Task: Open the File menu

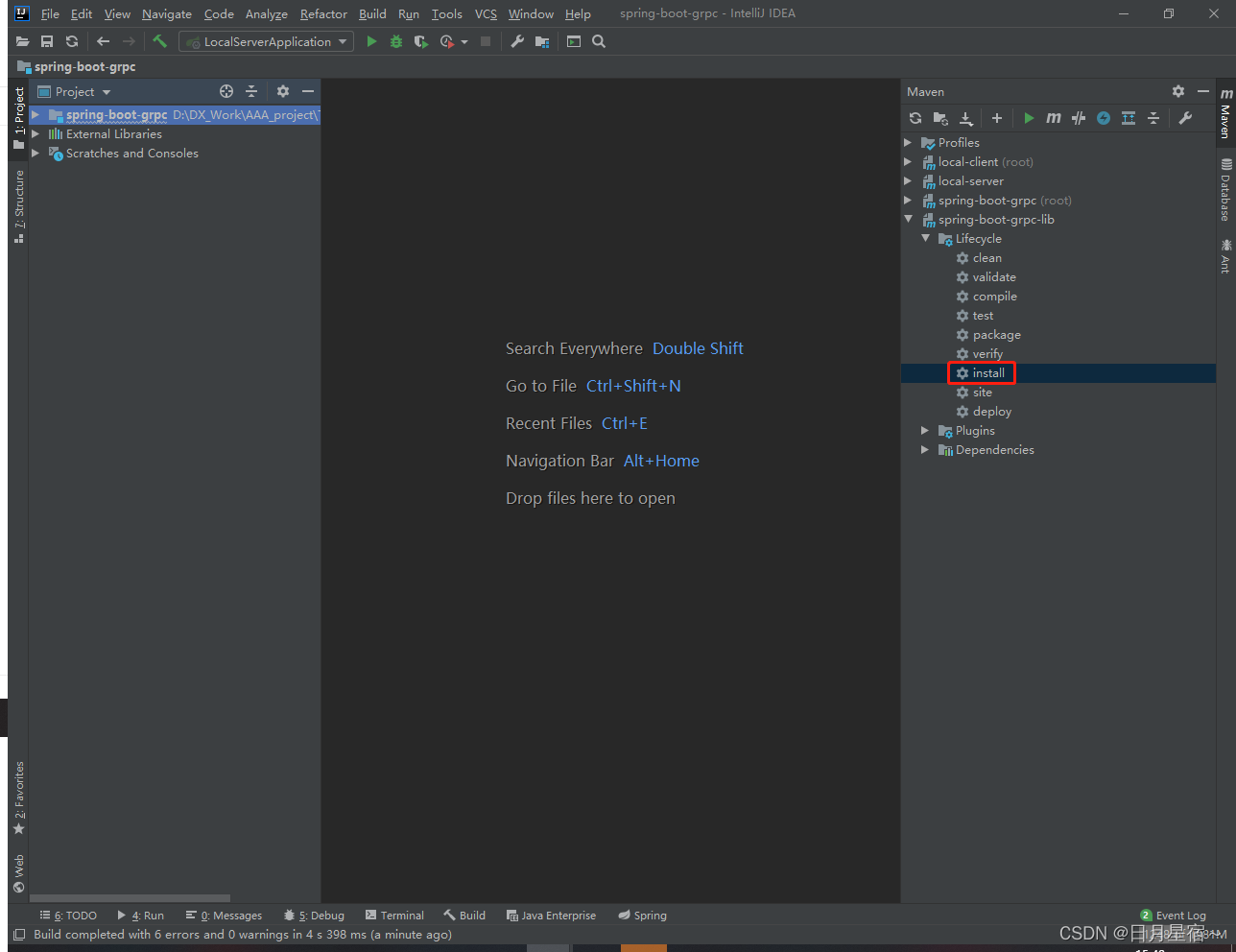Action: pyautogui.click(x=50, y=14)
